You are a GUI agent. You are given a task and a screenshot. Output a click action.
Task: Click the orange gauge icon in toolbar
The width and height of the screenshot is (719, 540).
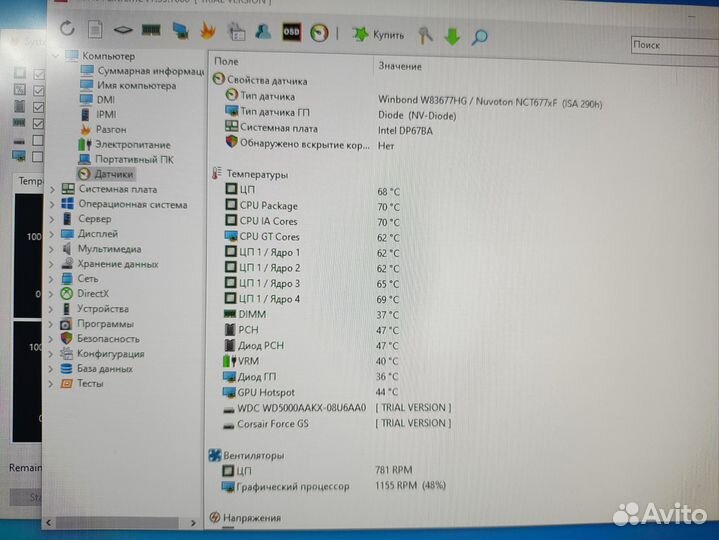[x=319, y=33]
